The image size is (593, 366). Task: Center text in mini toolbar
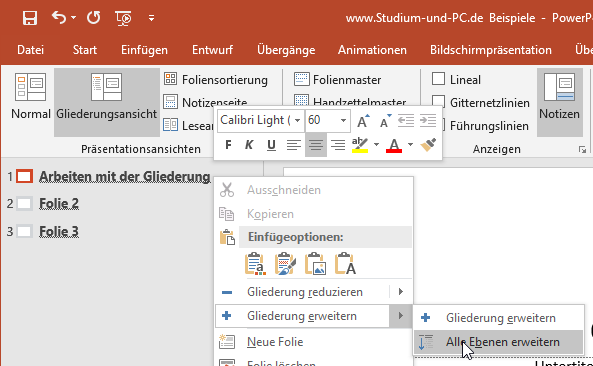pyautogui.click(x=316, y=144)
